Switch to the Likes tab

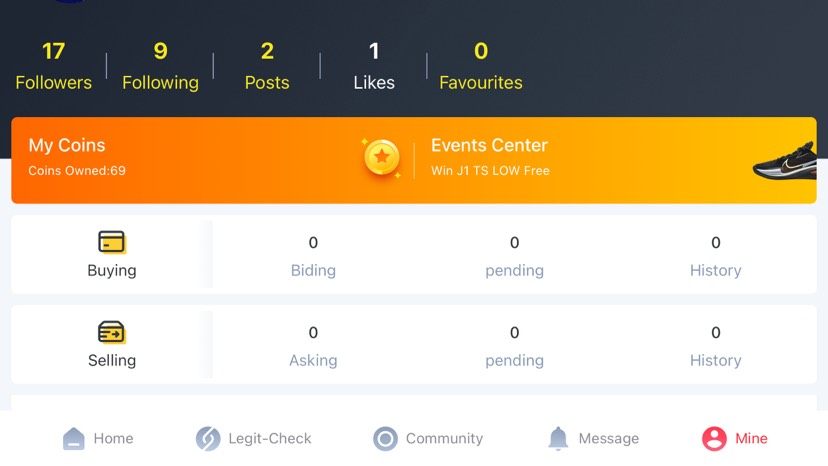click(374, 66)
